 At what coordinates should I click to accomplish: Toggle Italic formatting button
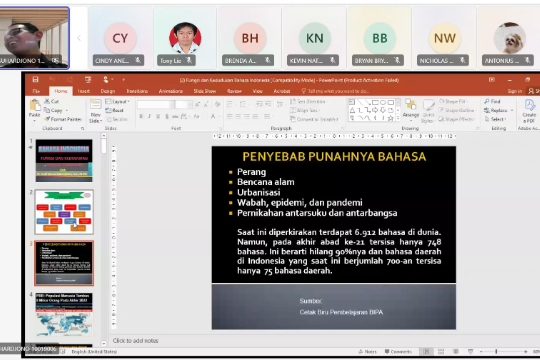tap(149, 116)
